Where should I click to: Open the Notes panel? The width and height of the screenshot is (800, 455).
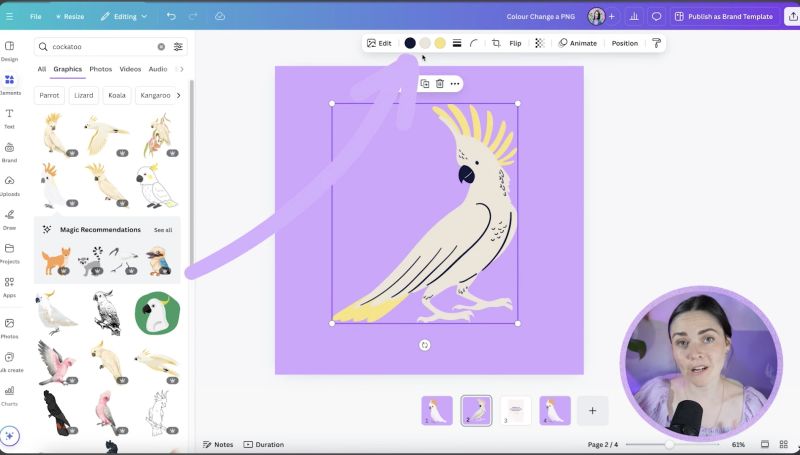pos(218,445)
